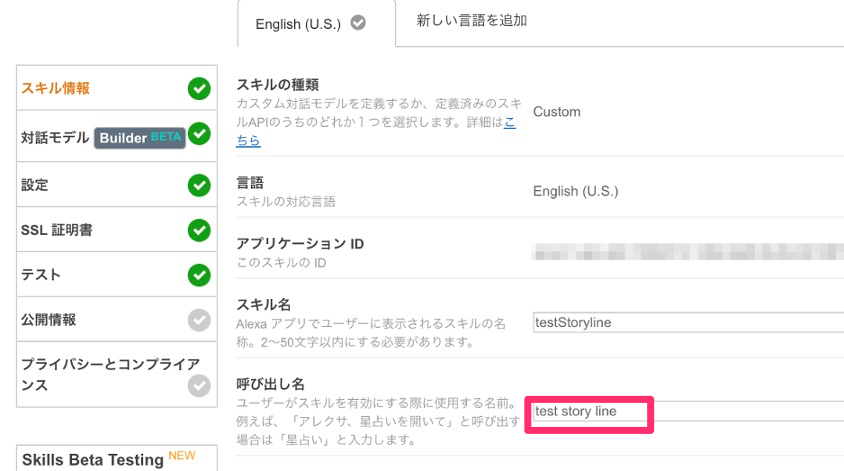Click checkmark icon on English (U.S.) tab
This screenshot has height=471, width=844.
pos(359,22)
